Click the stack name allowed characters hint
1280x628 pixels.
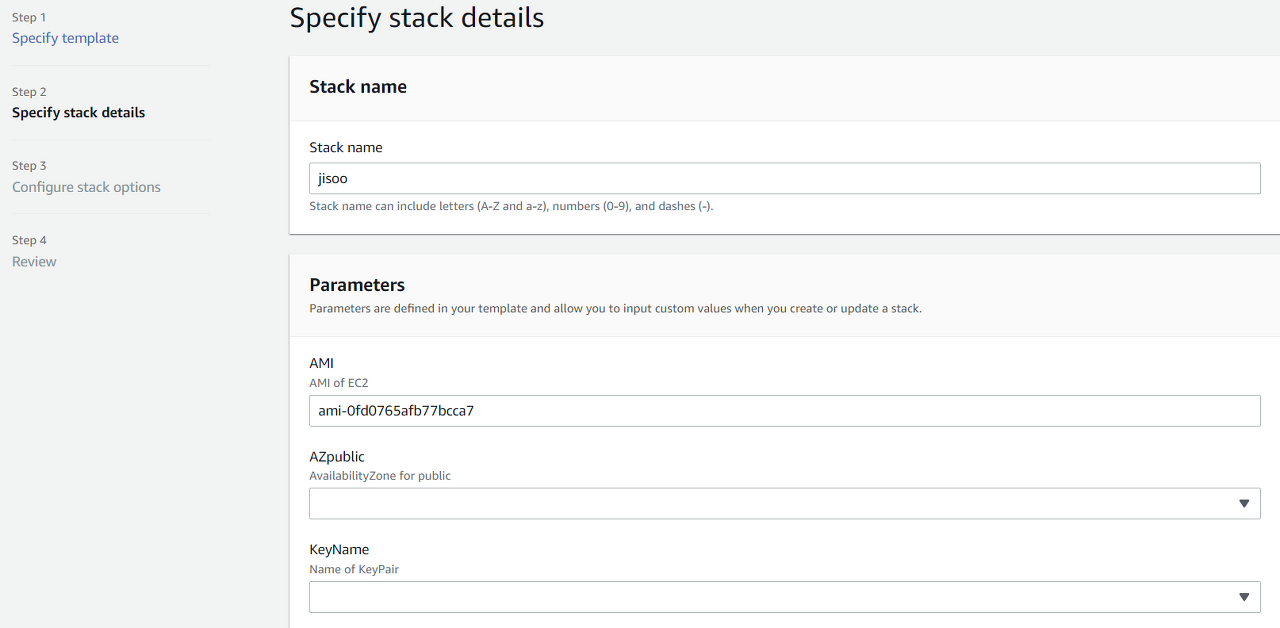pos(511,207)
